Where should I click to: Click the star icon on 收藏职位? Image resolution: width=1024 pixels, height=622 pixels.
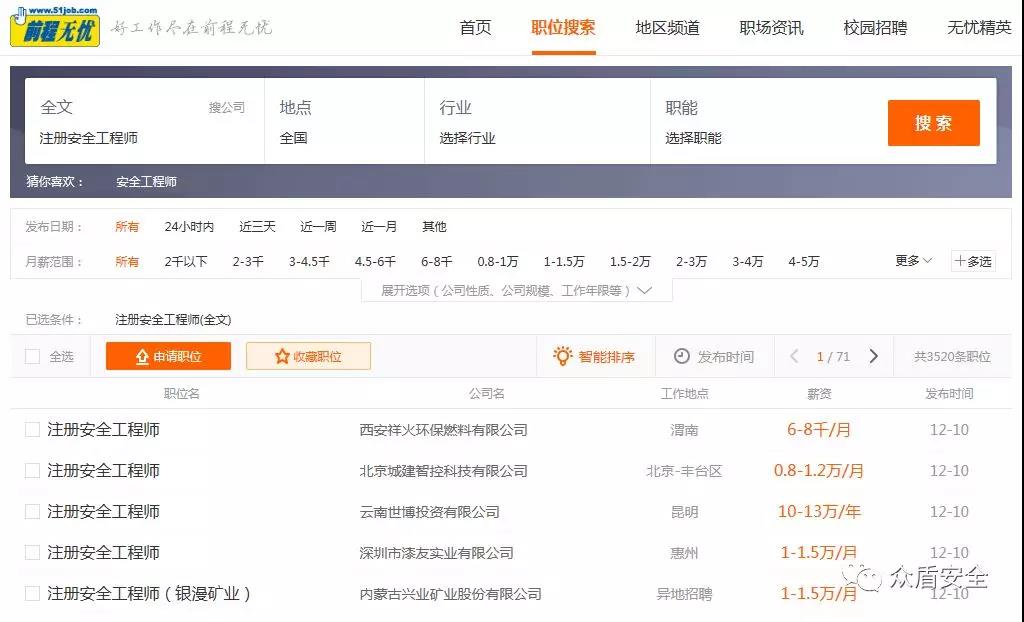282,357
